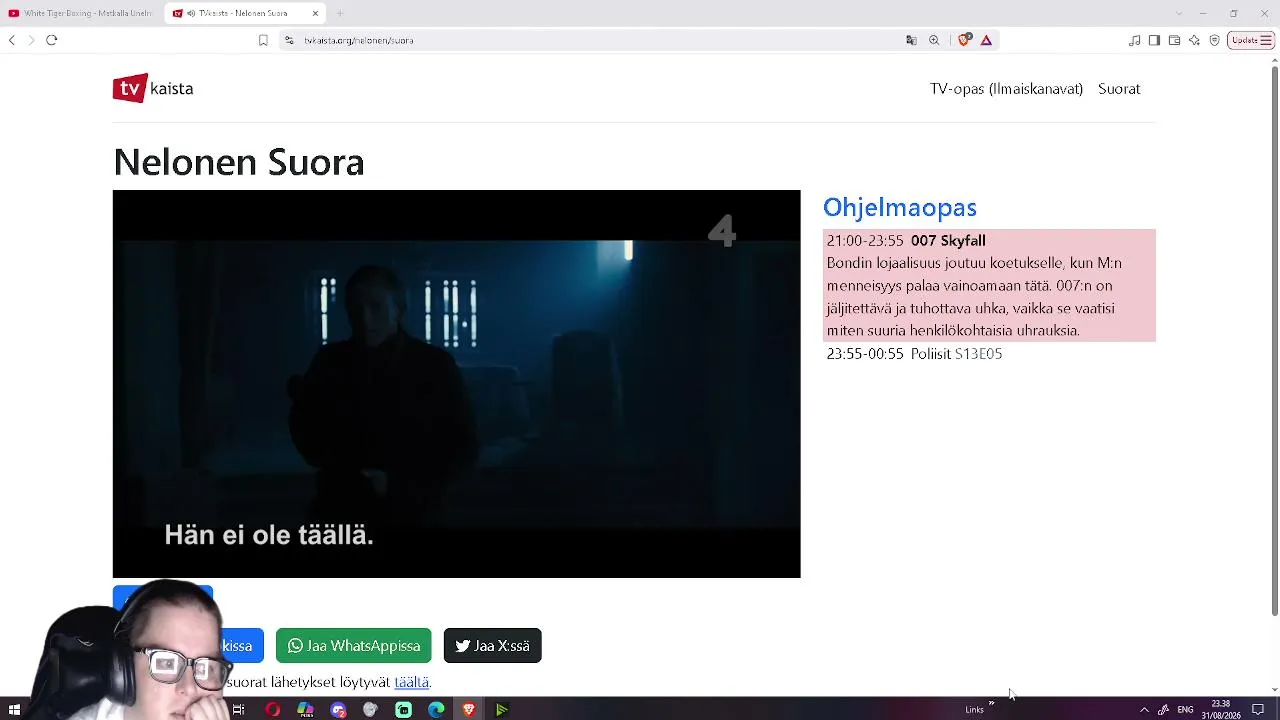This screenshot has width=1280, height=720.
Task: Open the Leo AI sparkle icon
Action: (1194, 40)
